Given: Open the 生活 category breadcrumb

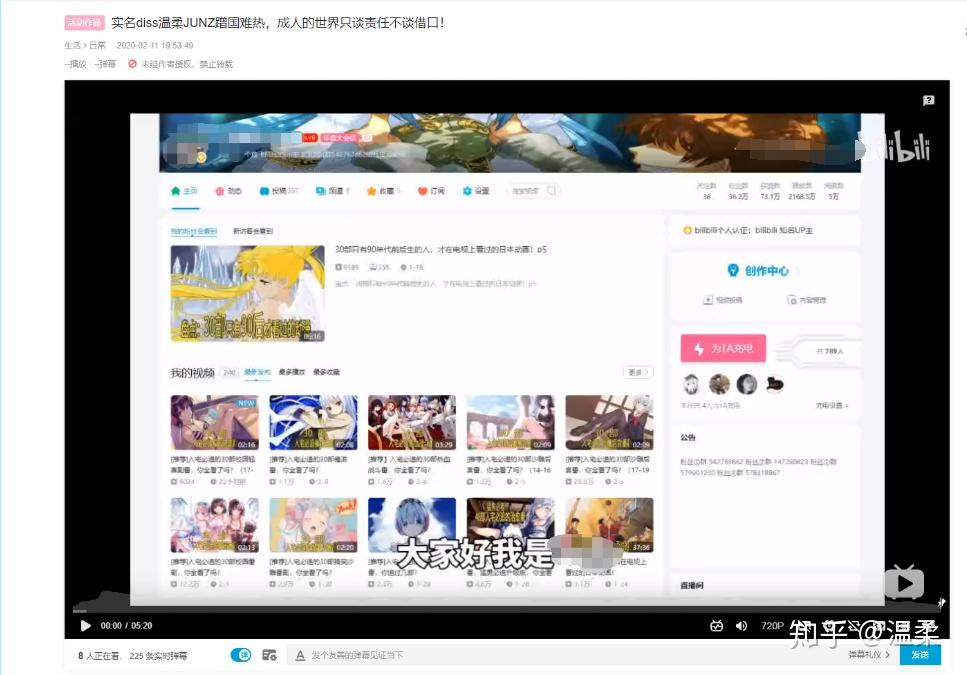Looking at the screenshot, I should (72, 46).
